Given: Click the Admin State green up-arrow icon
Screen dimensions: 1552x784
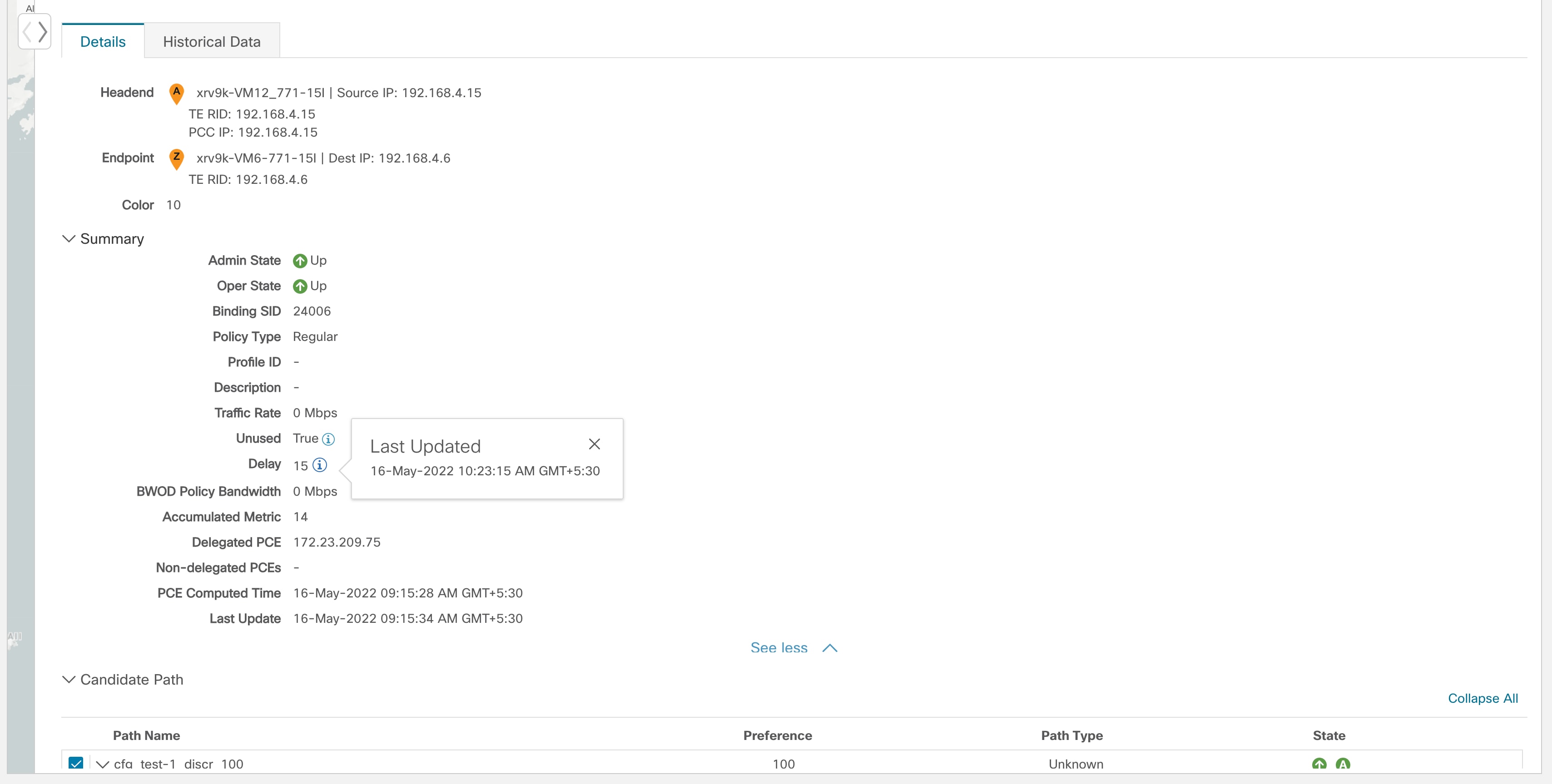Looking at the screenshot, I should pyautogui.click(x=300, y=261).
